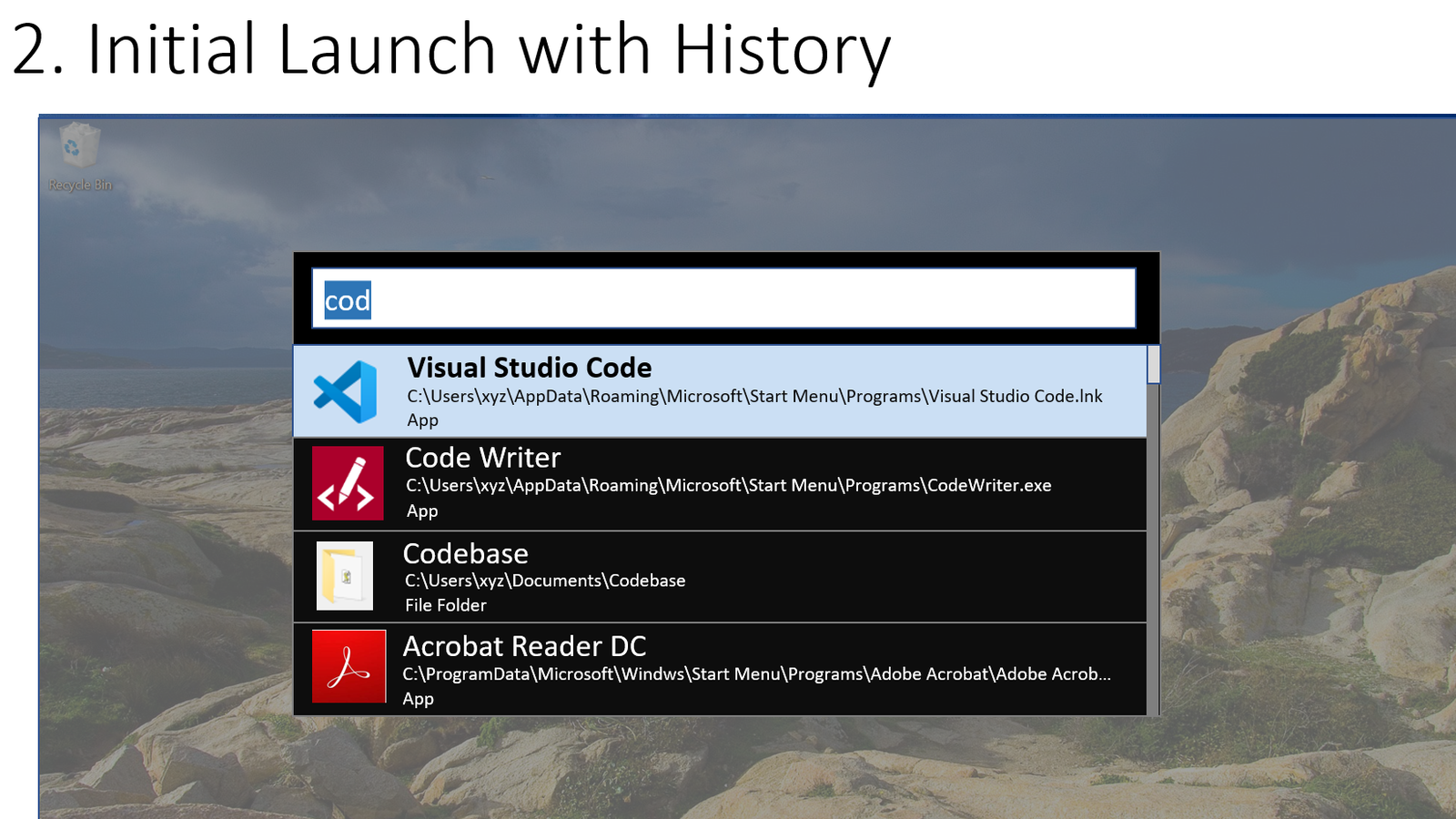Select the "Visual Studio Code" result title

[530, 368]
